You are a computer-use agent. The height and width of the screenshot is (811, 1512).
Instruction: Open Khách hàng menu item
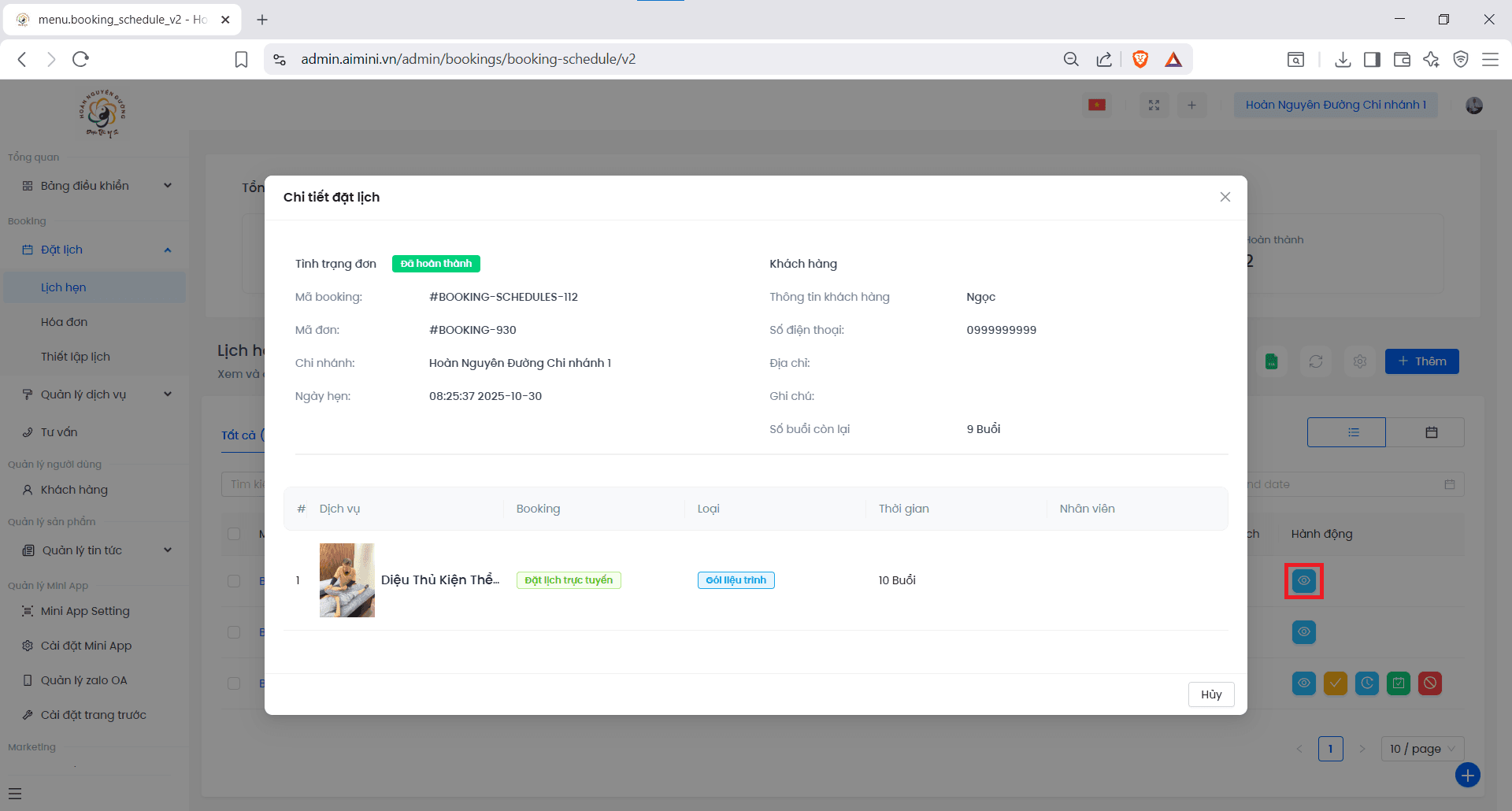pos(74,490)
